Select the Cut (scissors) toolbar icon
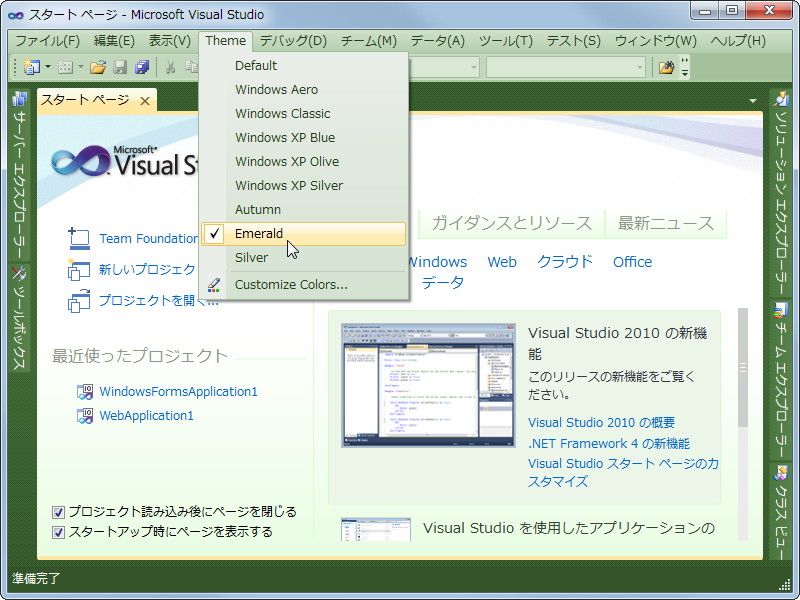 169,67
